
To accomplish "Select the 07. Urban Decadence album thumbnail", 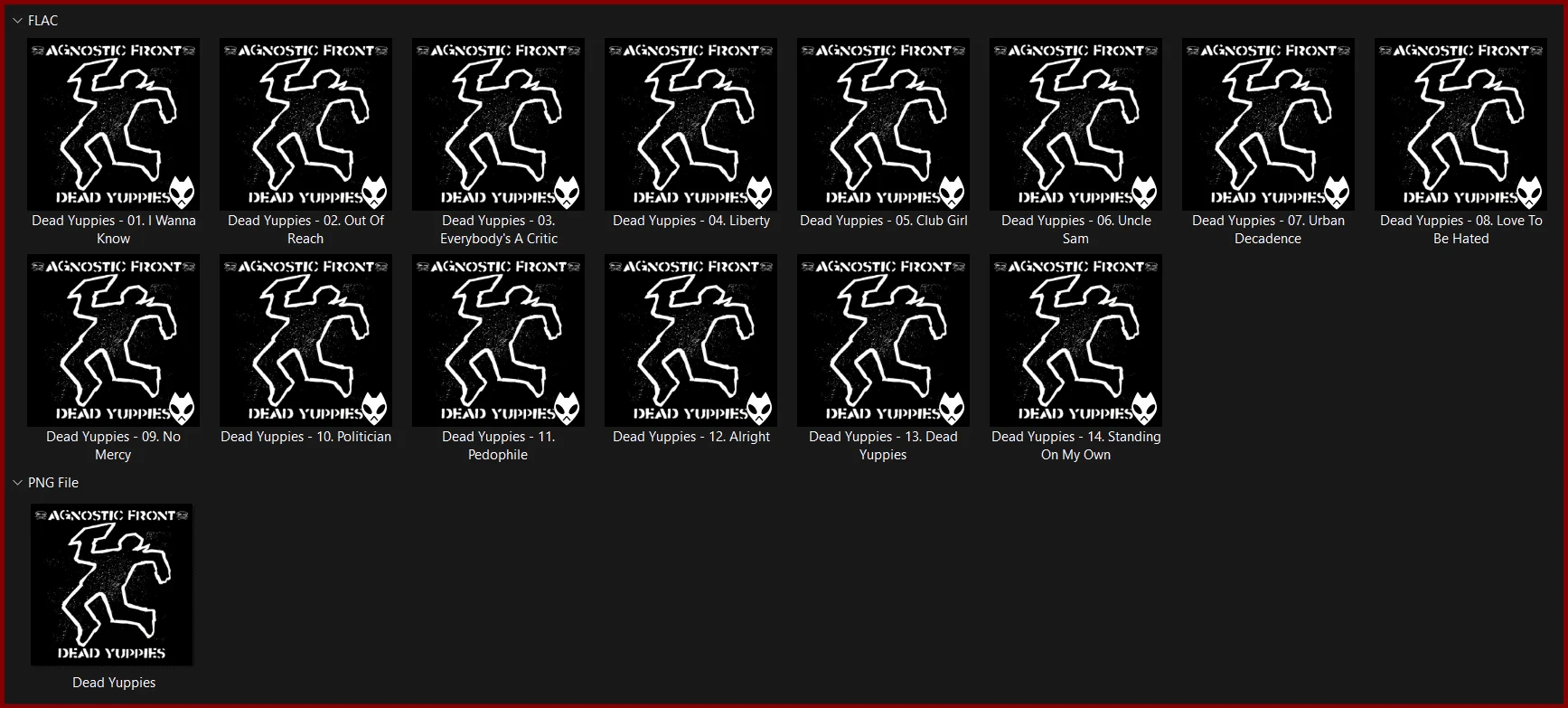I will pyautogui.click(x=1268, y=124).
